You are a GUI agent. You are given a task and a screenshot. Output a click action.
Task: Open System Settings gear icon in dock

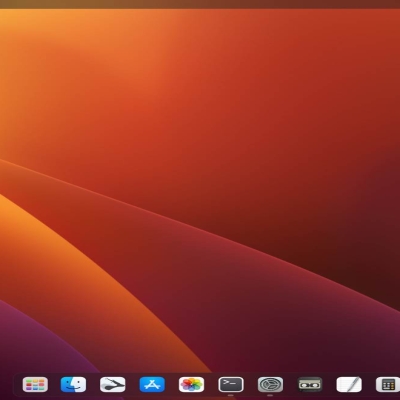point(270,384)
